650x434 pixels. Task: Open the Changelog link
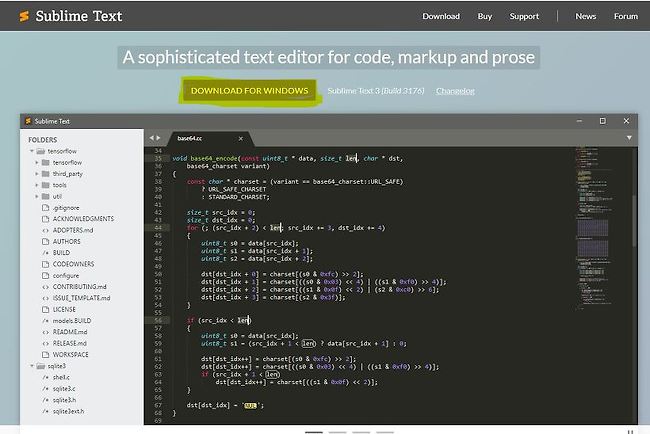pos(455,91)
